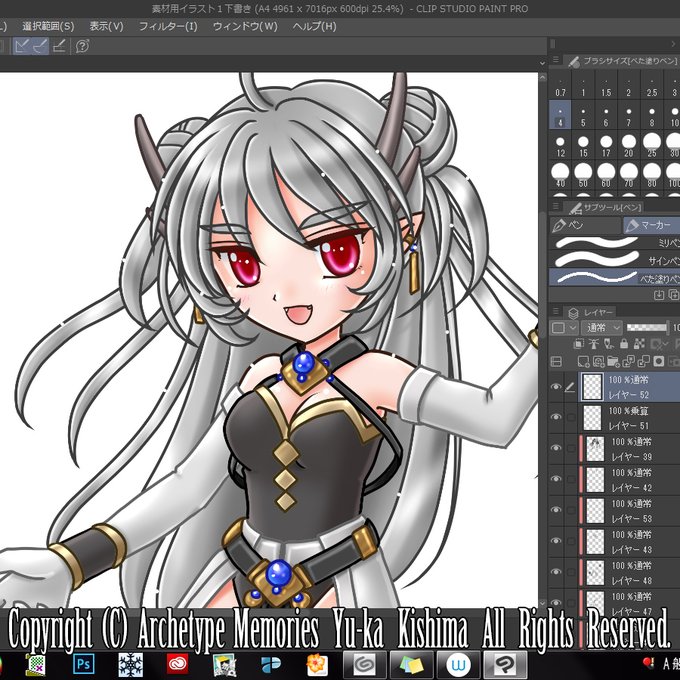Click the layer two-pane display icon
The width and height of the screenshot is (680, 680).
point(556,361)
